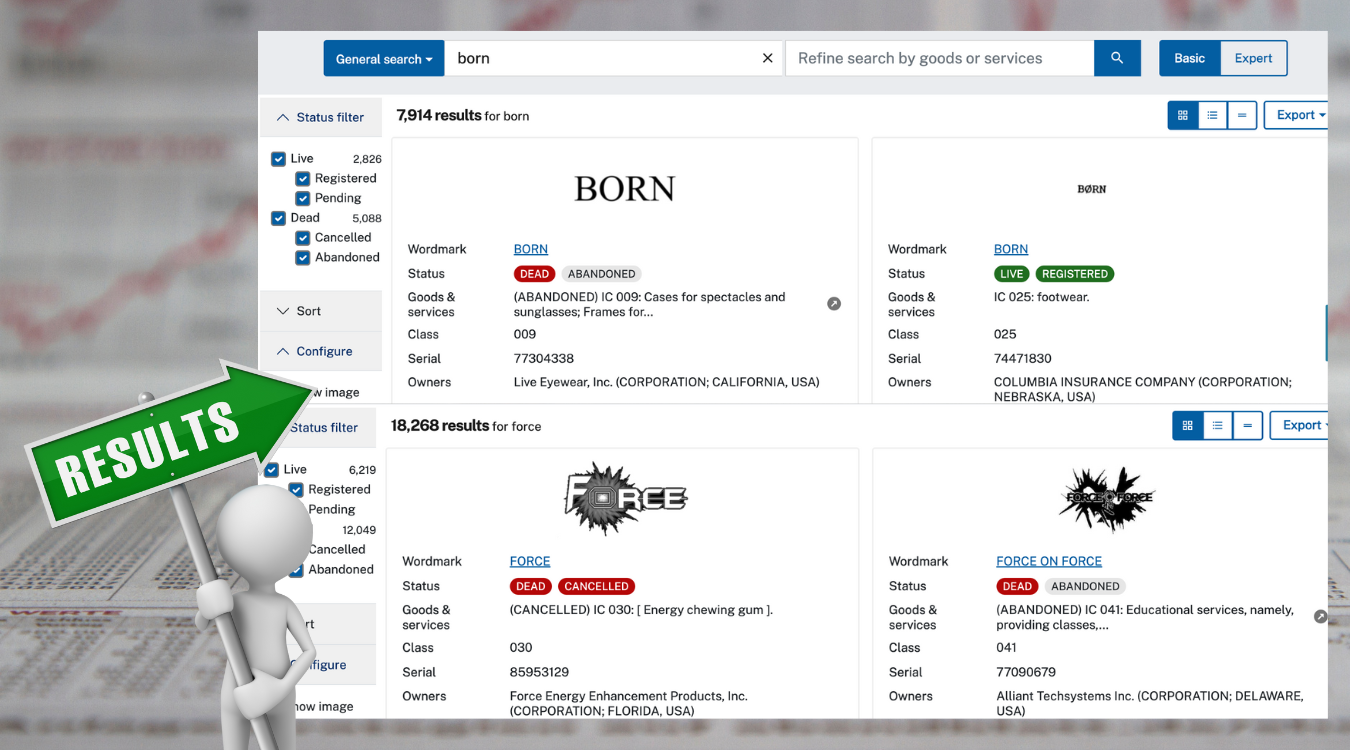Open Export dropdown above born results
Screen dimensions: 1350x750
coord(1297,115)
